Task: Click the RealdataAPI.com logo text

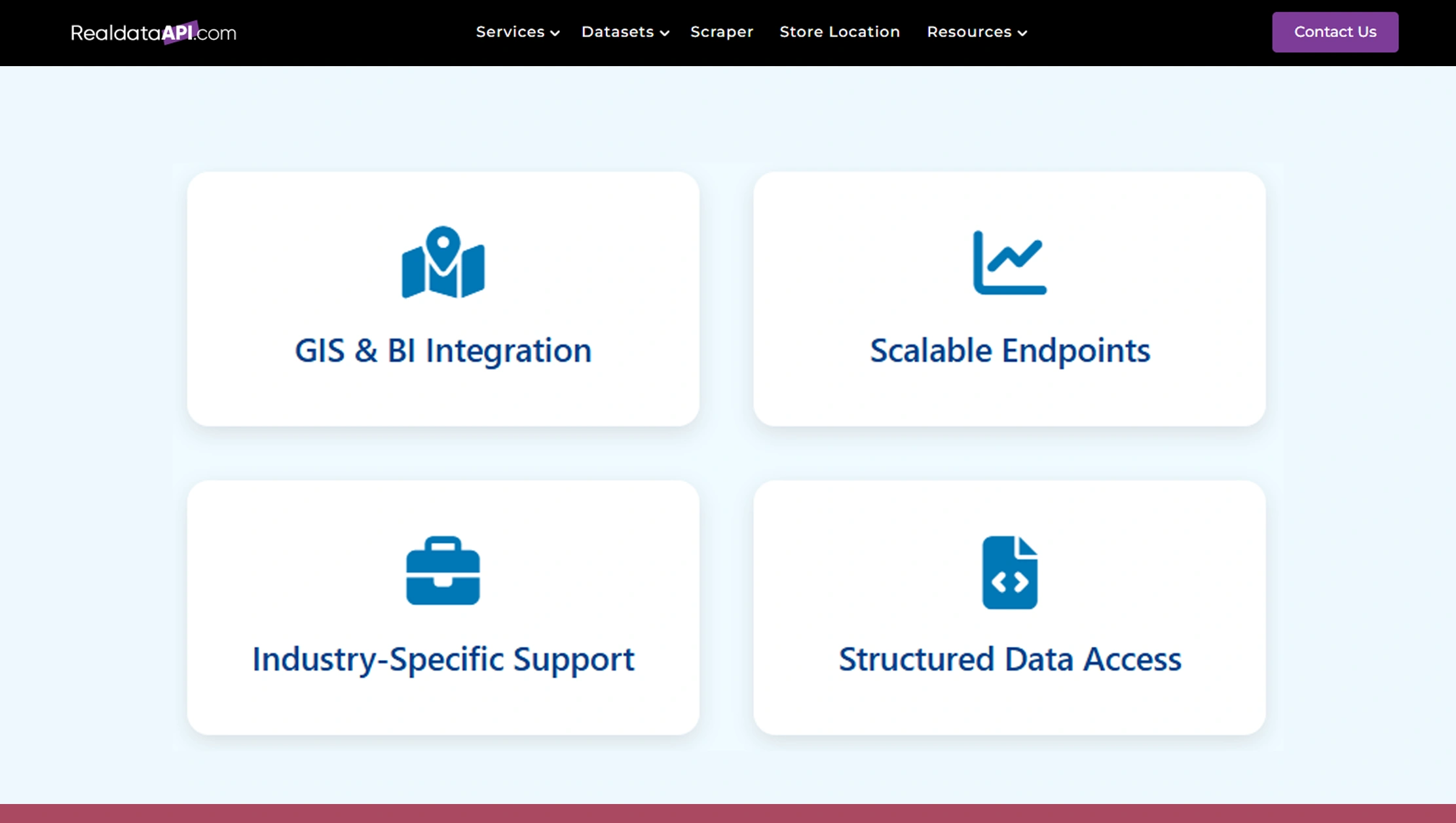Action: click(153, 31)
